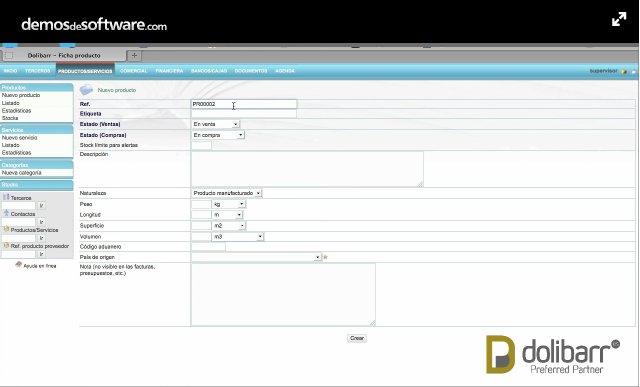Open the País de origen dropdown
The width and height of the screenshot is (640, 387).
click(x=256, y=257)
